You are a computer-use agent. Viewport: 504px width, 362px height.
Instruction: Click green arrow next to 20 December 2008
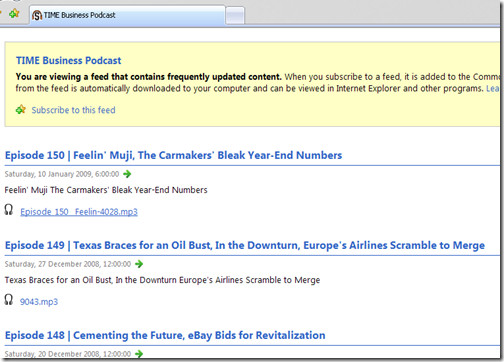click(139, 354)
